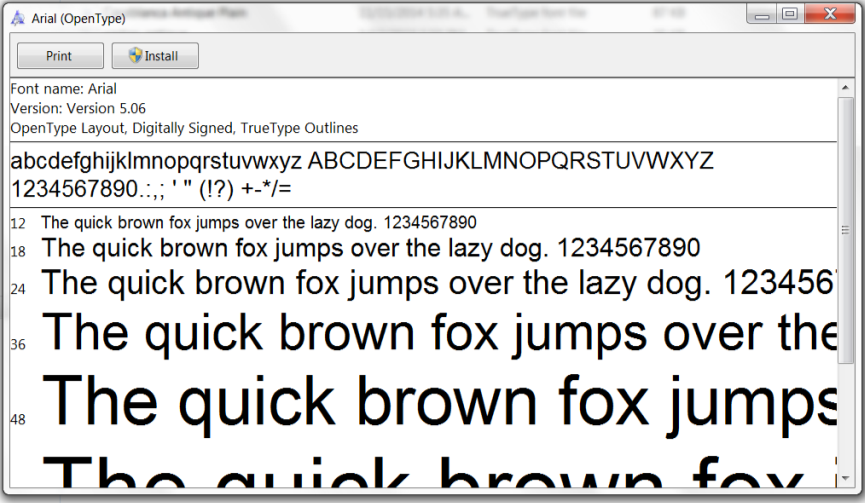Close the Arial font viewer window

[x=830, y=14]
